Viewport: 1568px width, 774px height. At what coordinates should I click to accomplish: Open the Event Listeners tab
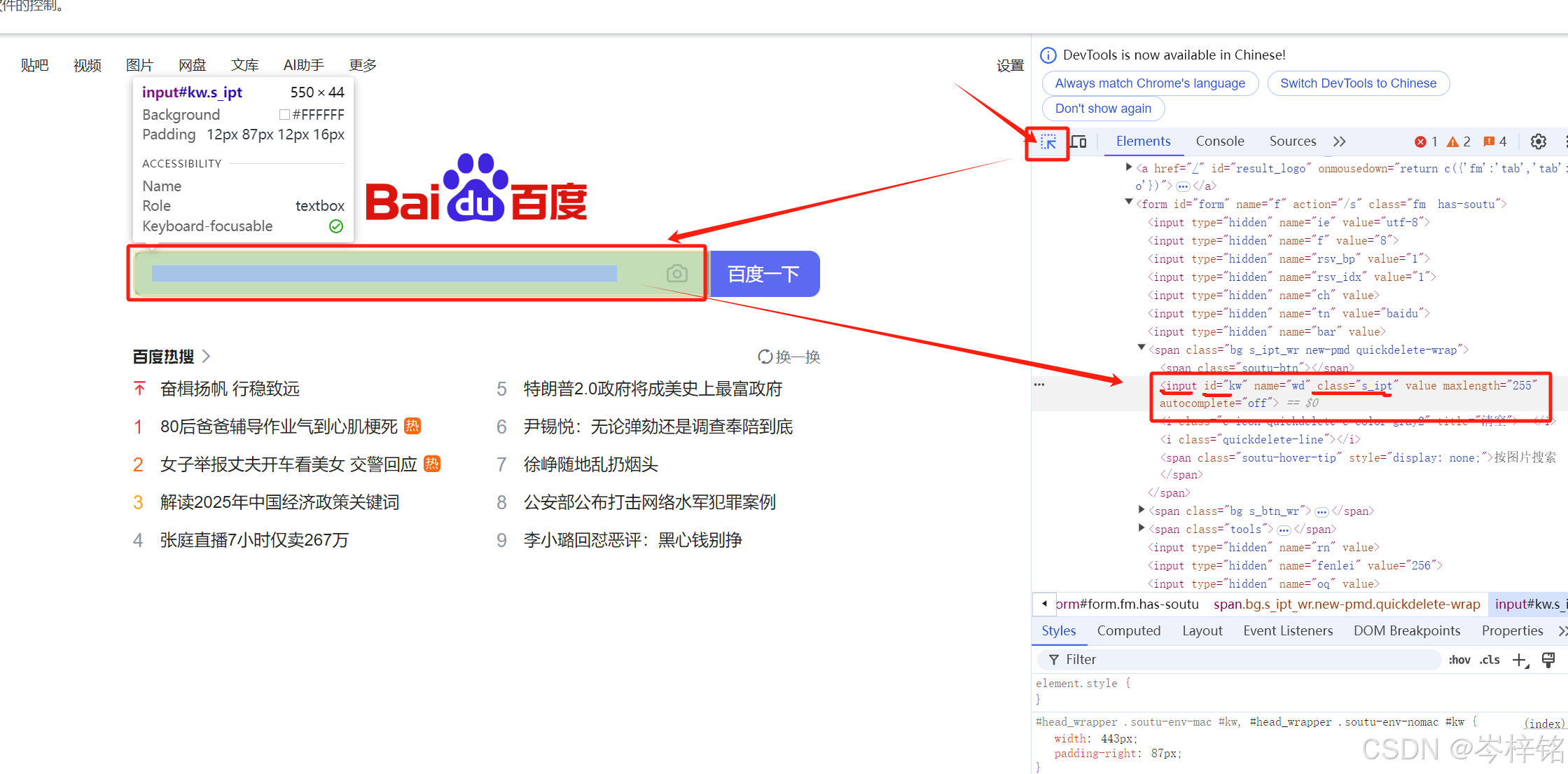pyautogui.click(x=1288, y=631)
